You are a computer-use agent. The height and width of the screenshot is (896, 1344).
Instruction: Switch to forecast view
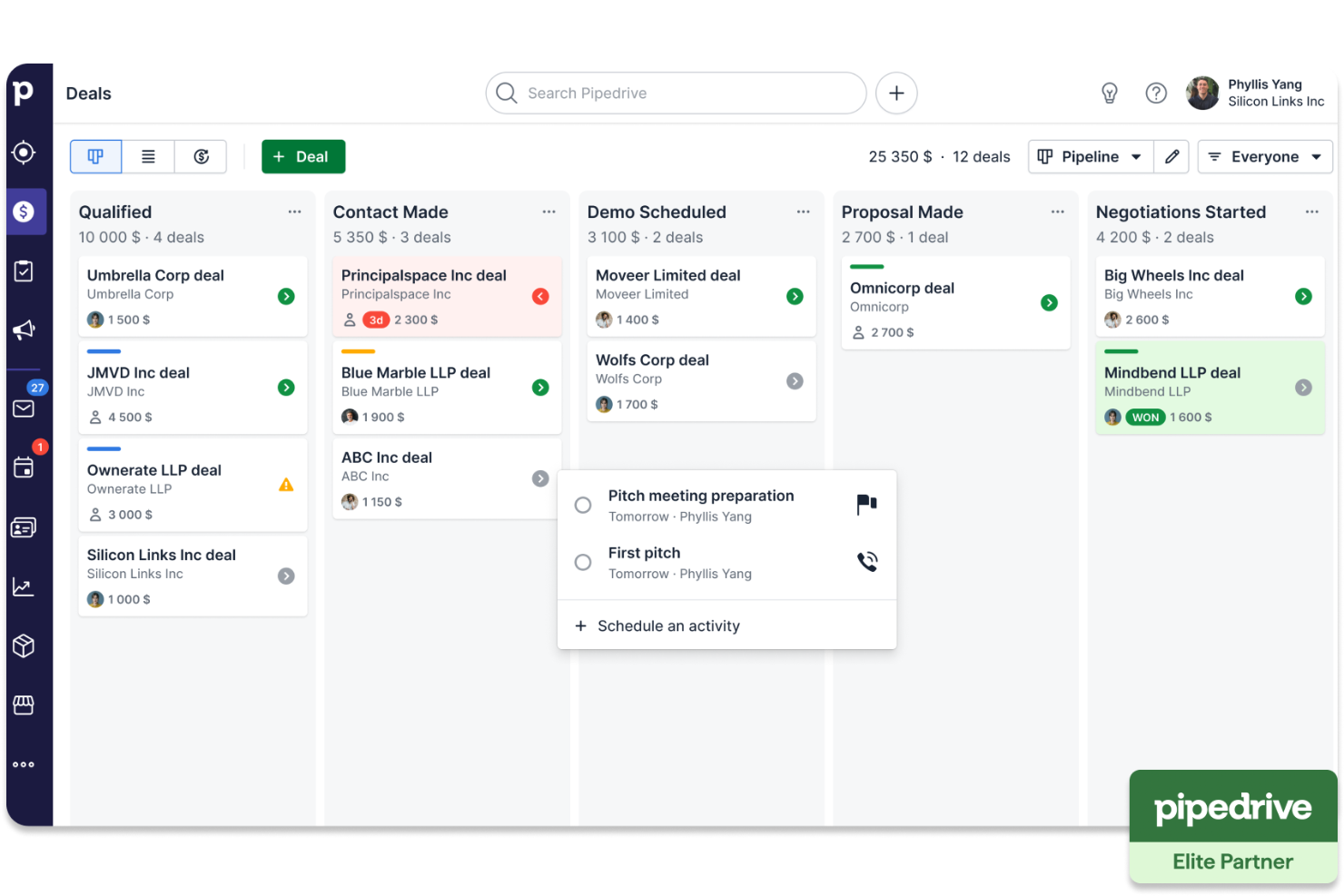tap(201, 156)
